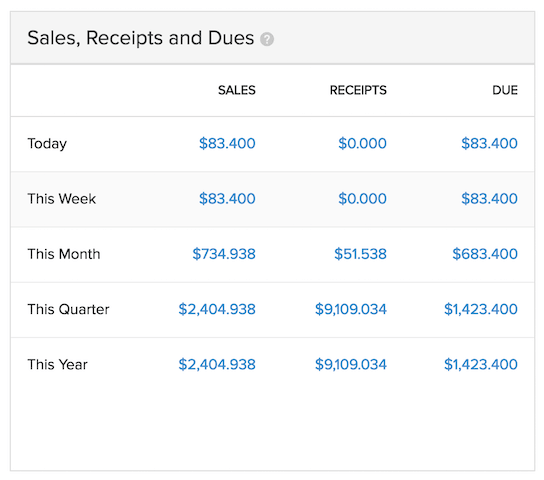Click the Today row label
Screen dimensions: 544x480
pyautogui.click(x=47, y=144)
